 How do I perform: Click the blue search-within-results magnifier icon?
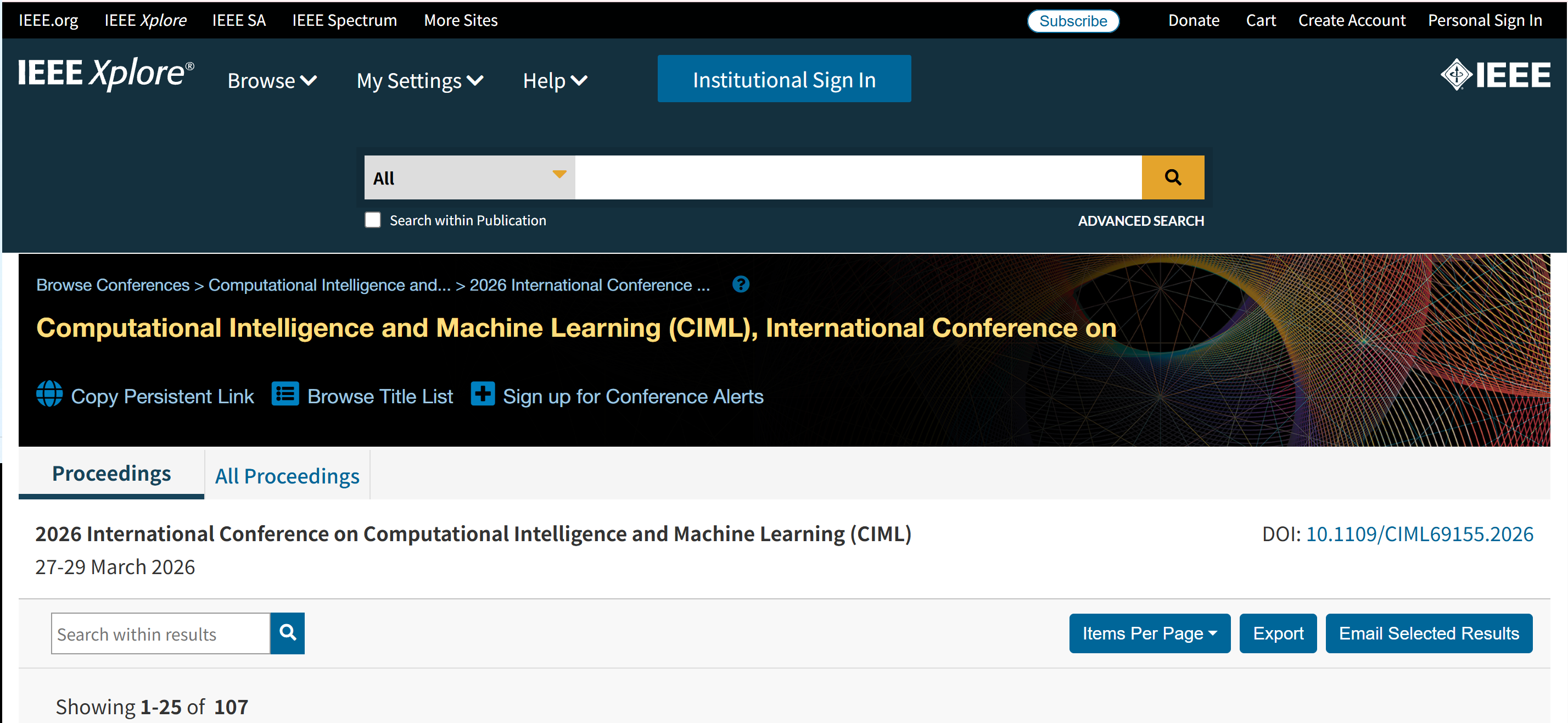[287, 633]
